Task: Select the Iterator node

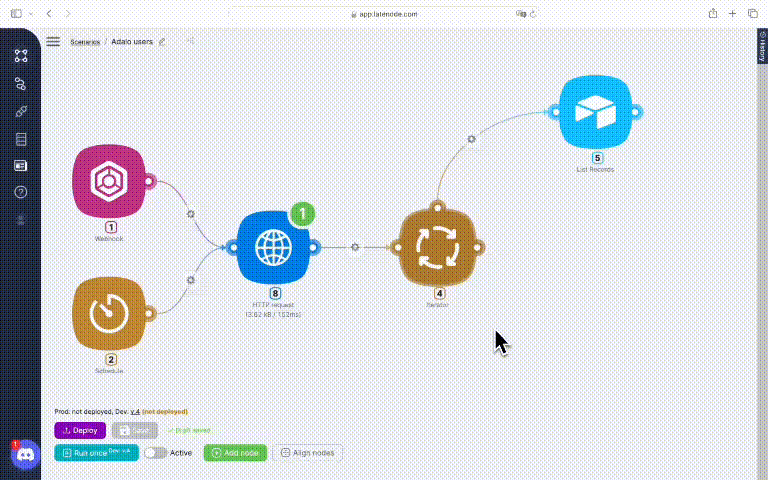Action: (x=436, y=248)
